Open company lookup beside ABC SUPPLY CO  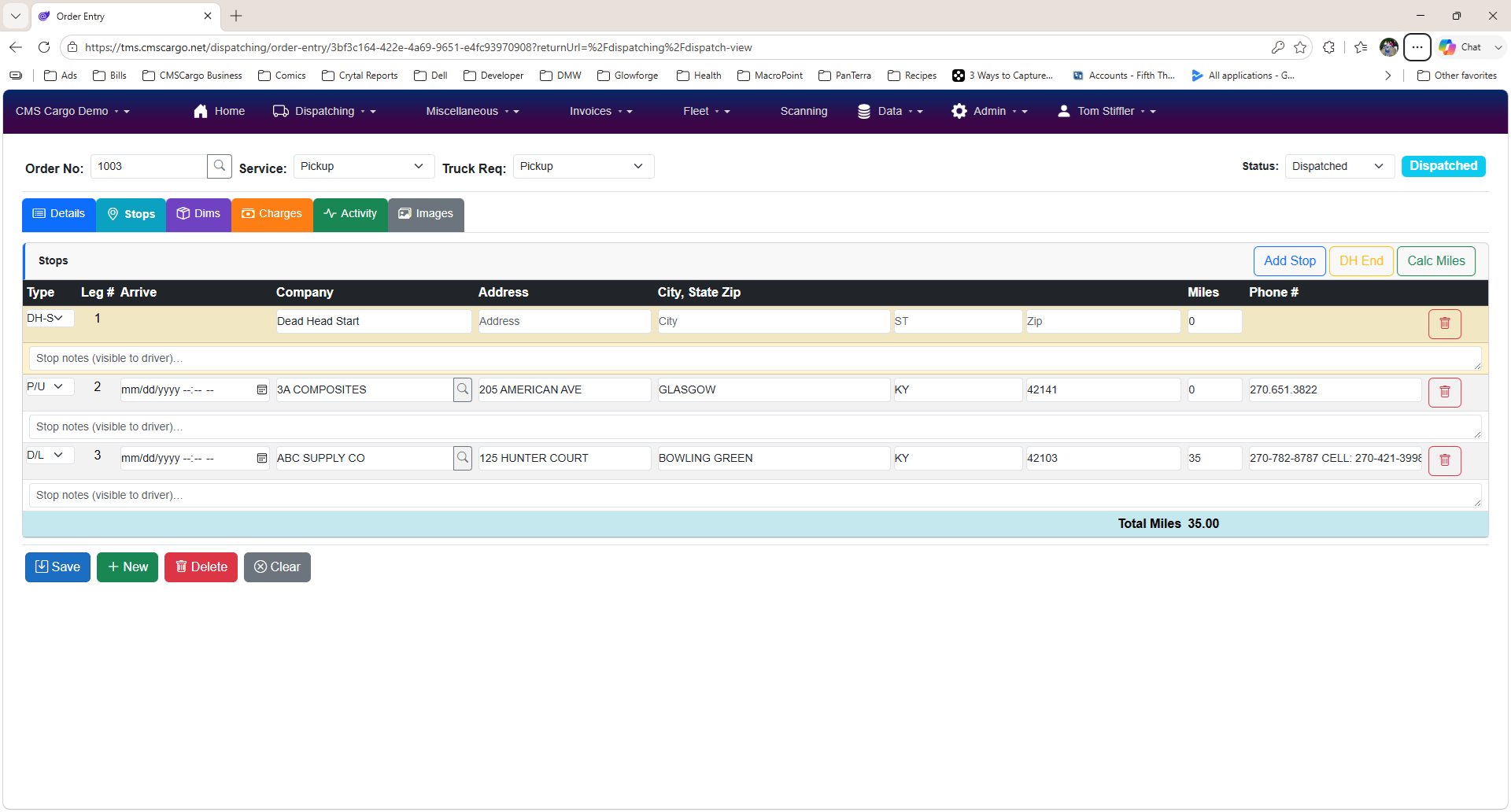pyautogui.click(x=463, y=458)
